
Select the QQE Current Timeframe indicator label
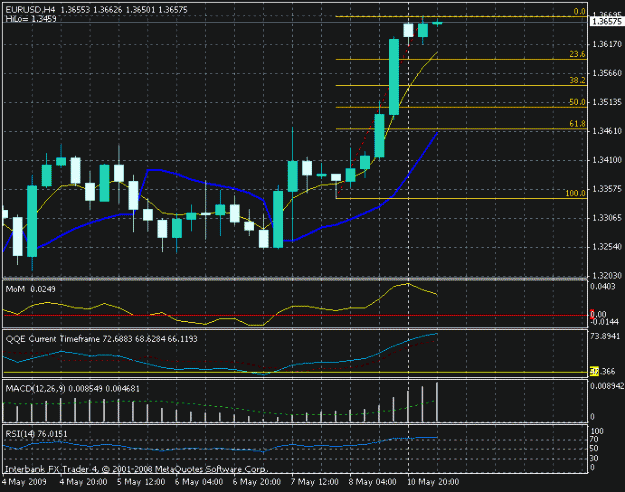coord(101,339)
